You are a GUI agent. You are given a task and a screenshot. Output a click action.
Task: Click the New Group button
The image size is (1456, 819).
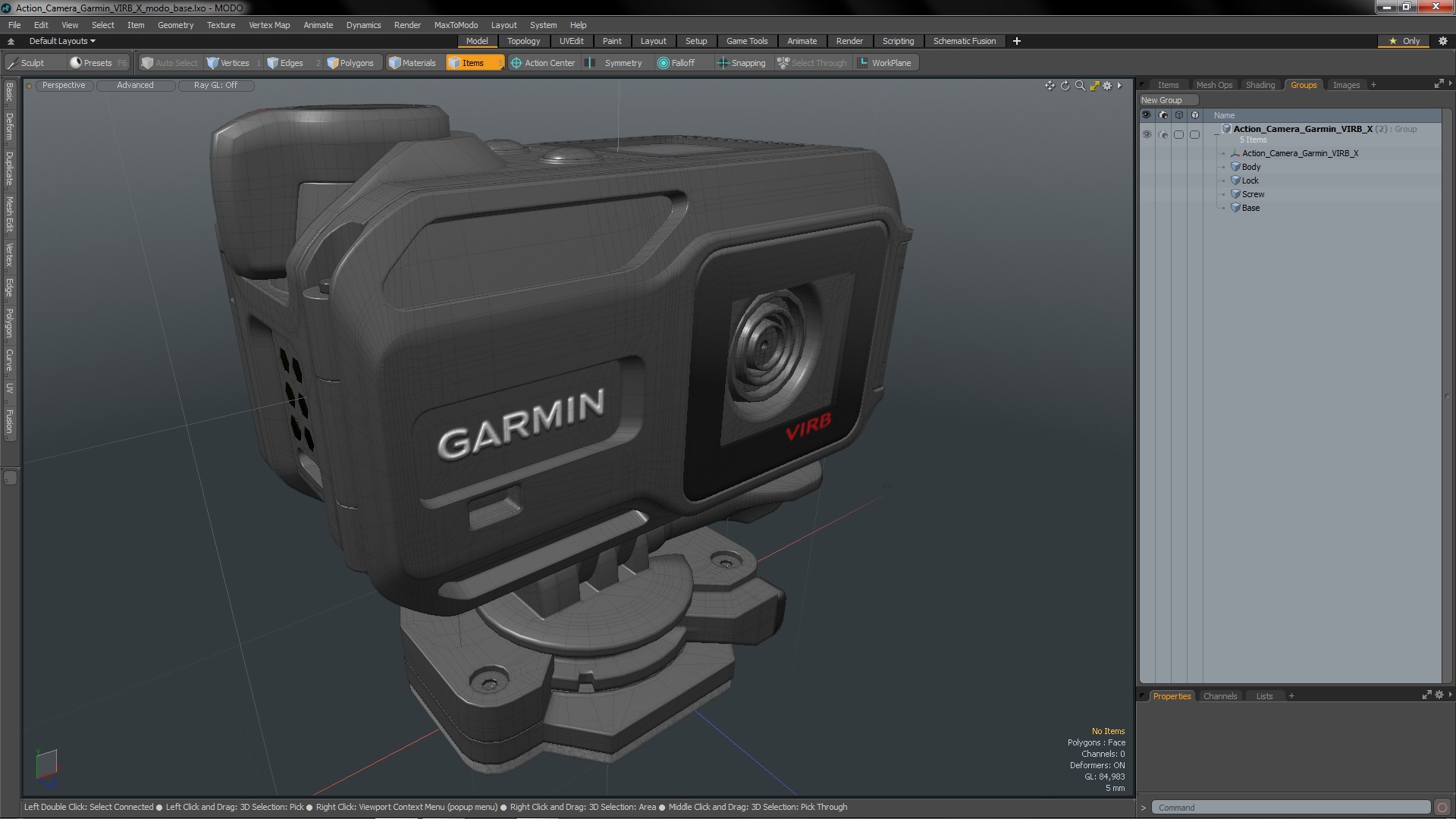[x=1163, y=99]
